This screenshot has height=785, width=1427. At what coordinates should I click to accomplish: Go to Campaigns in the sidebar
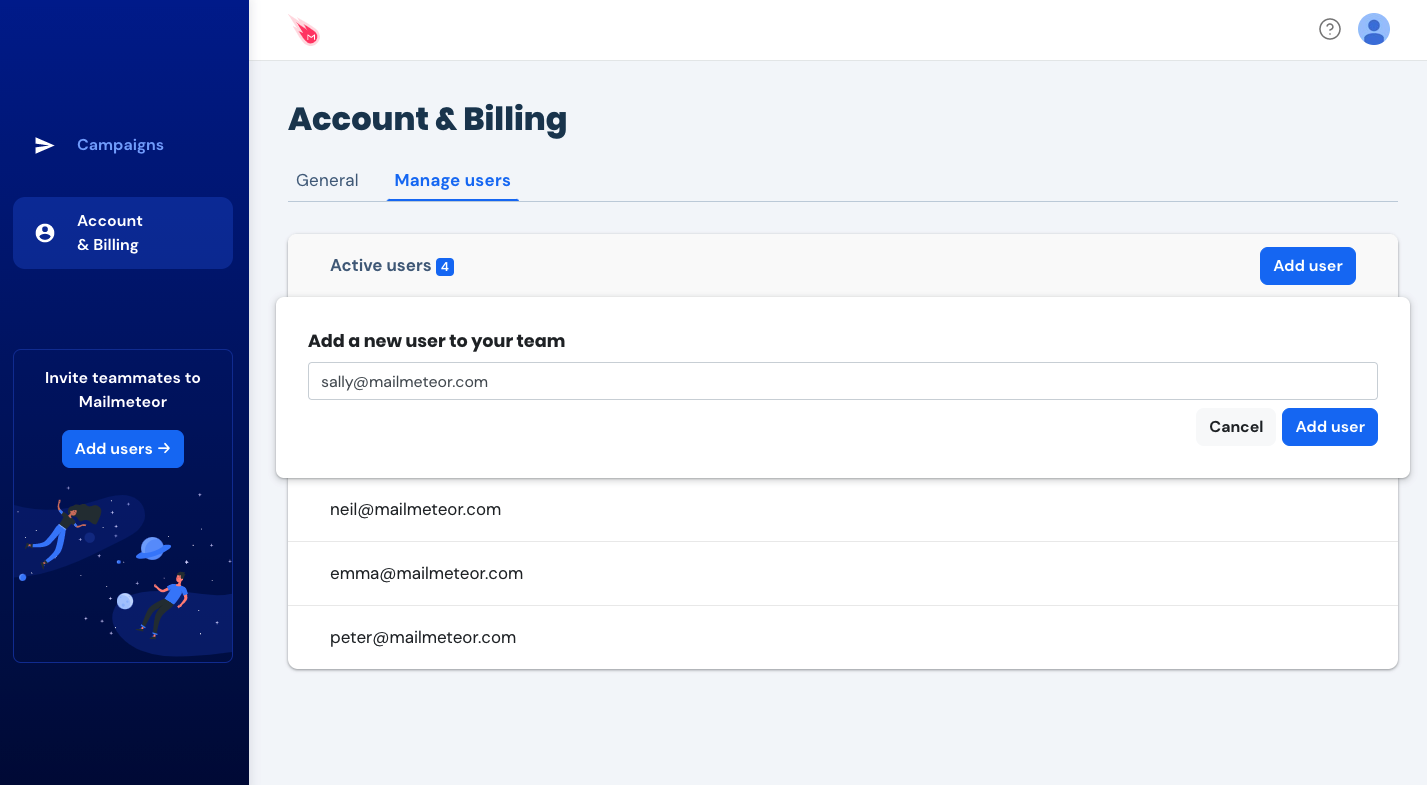(x=120, y=145)
